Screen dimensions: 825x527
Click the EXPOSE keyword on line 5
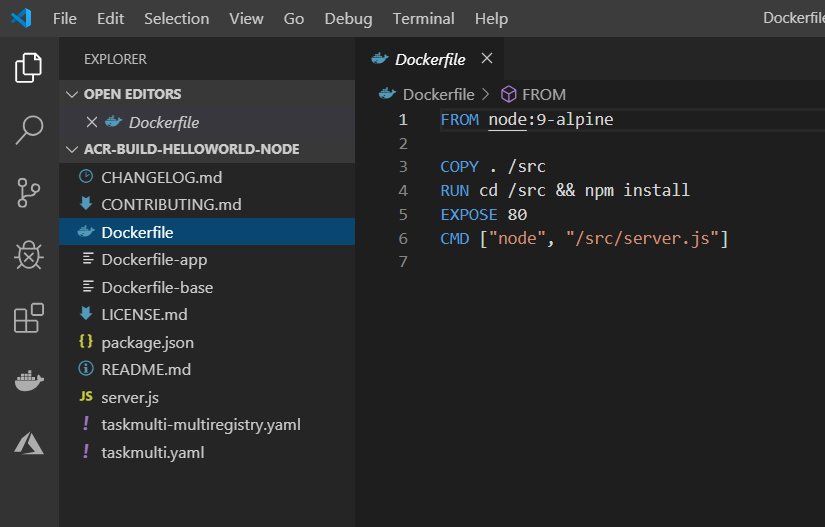pyautogui.click(x=469, y=215)
